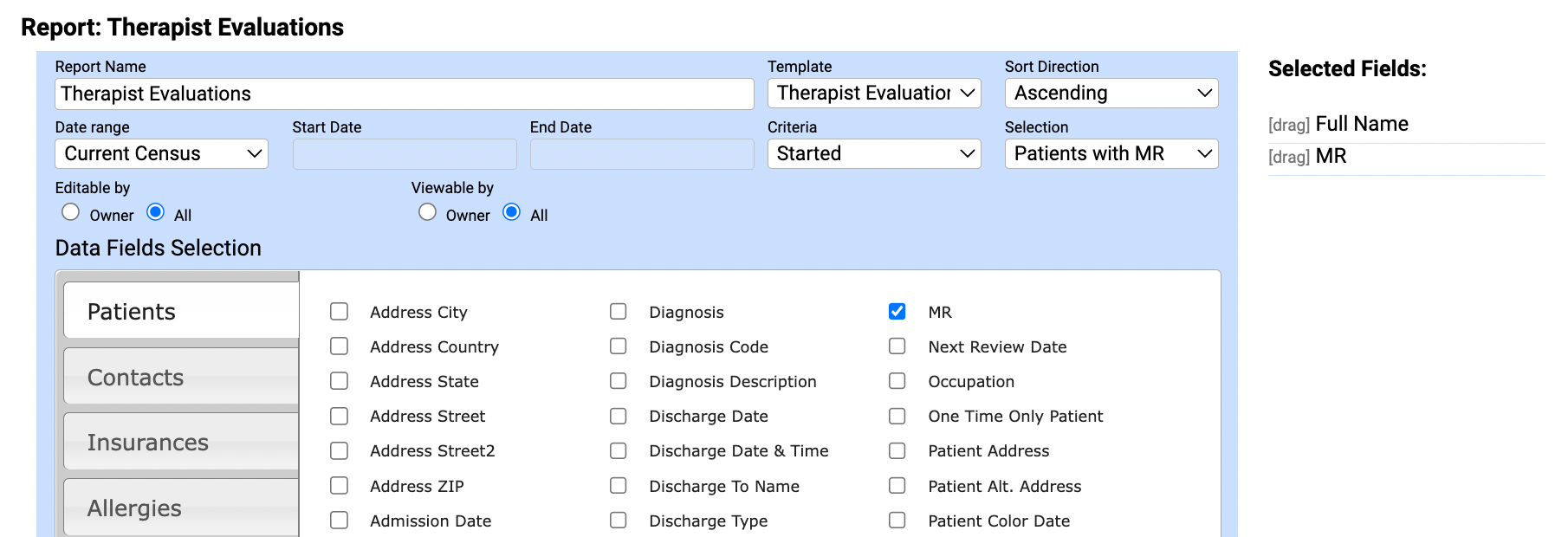Screen dimensions: 1568x537
Task: Check the Address City checkbox
Action: [339, 312]
